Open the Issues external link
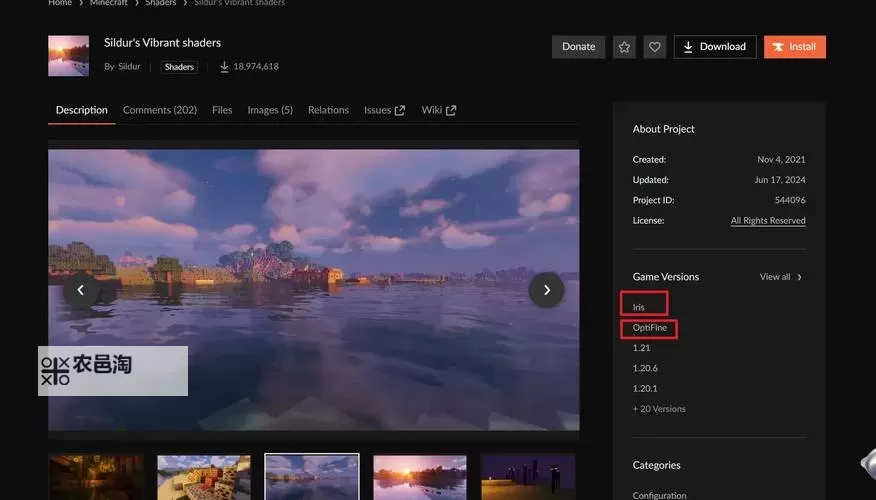The height and width of the screenshot is (500, 876). 384,110
